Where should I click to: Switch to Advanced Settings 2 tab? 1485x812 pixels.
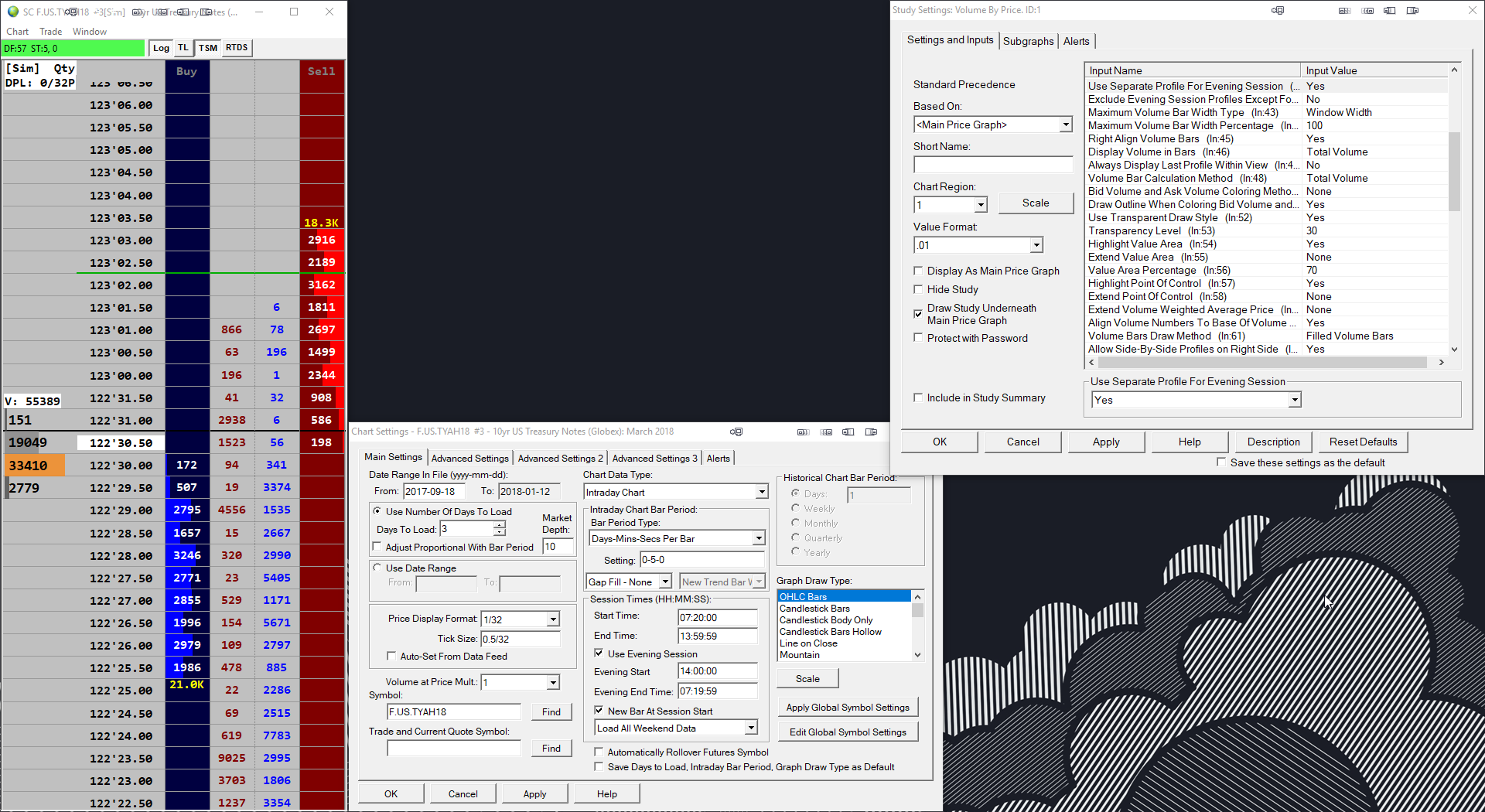coord(560,458)
